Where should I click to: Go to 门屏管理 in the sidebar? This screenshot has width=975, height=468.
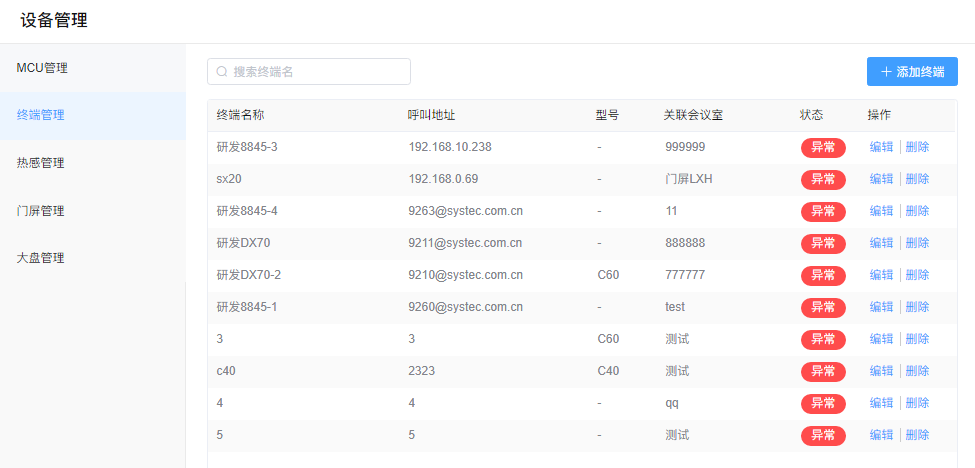tap(41, 211)
